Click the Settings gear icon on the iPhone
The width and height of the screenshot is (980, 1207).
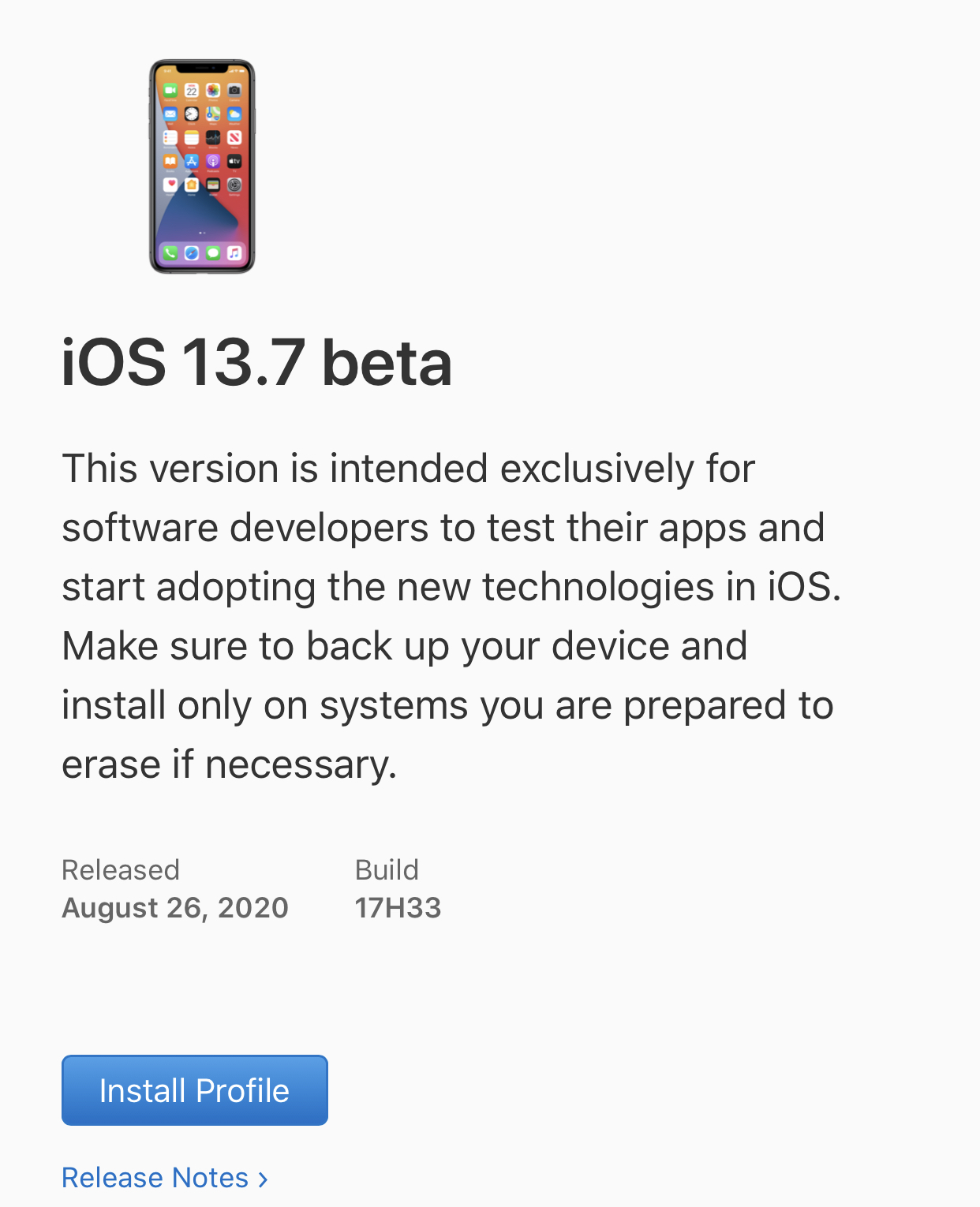pyautogui.click(x=234, y=185)
